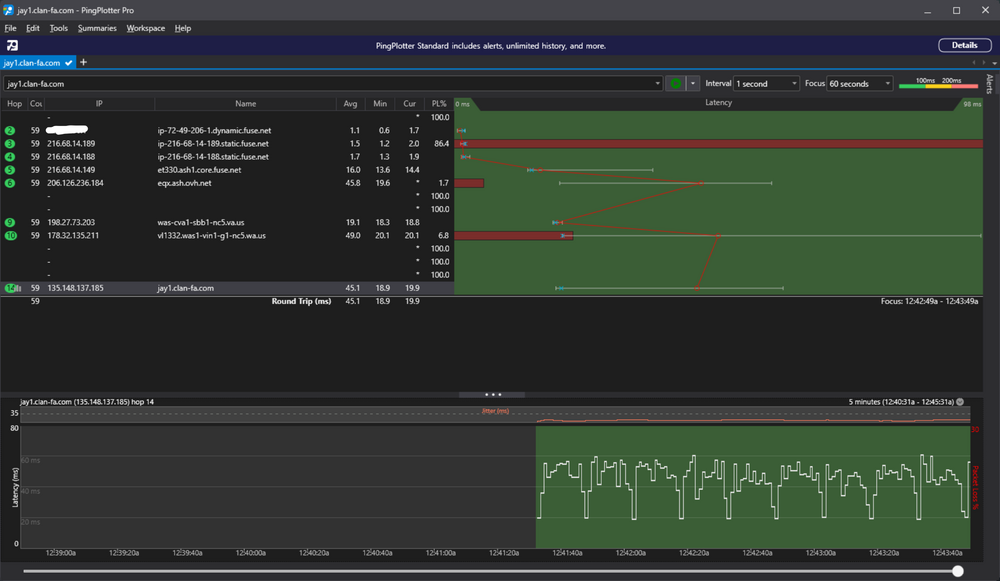Open the Workspace menu
1000x581 pixels.
click(x=145, y=28)
